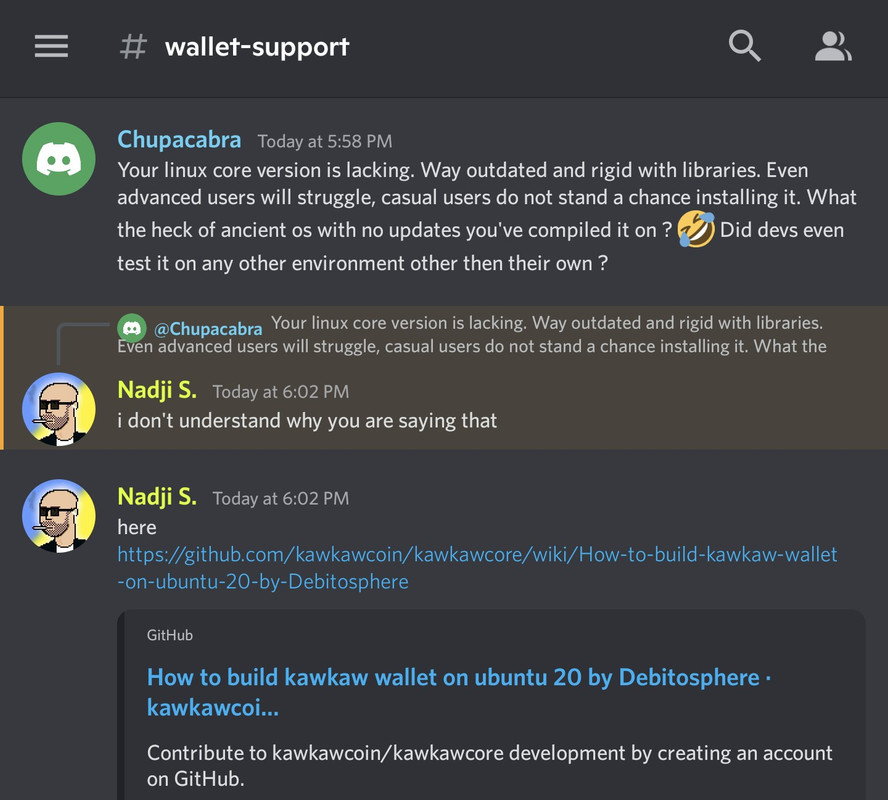Open the github.com kawkawcore wiki URL
The width and height of the screenshot is (888, 800).
point(477,568)
